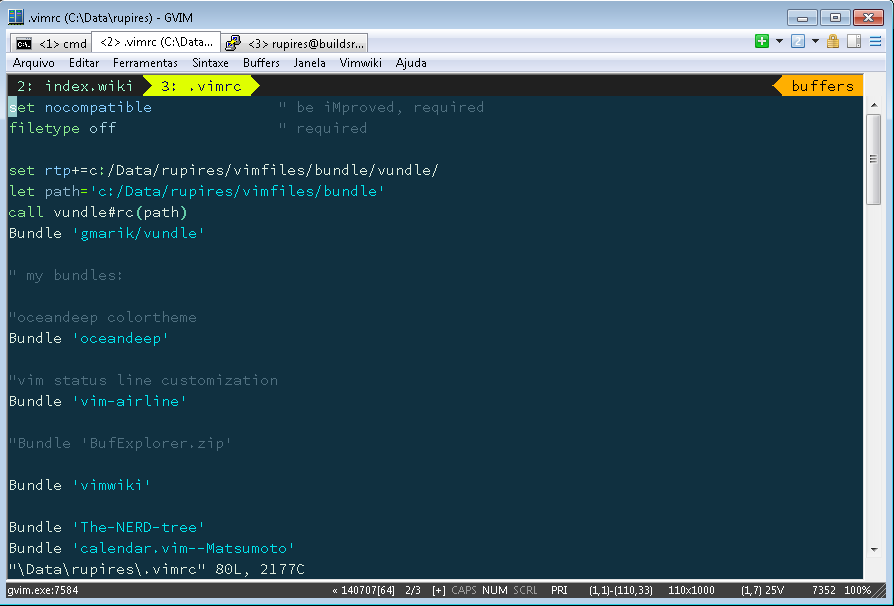
Task: Open the Arquivo menu
Action: click(34, 62)
